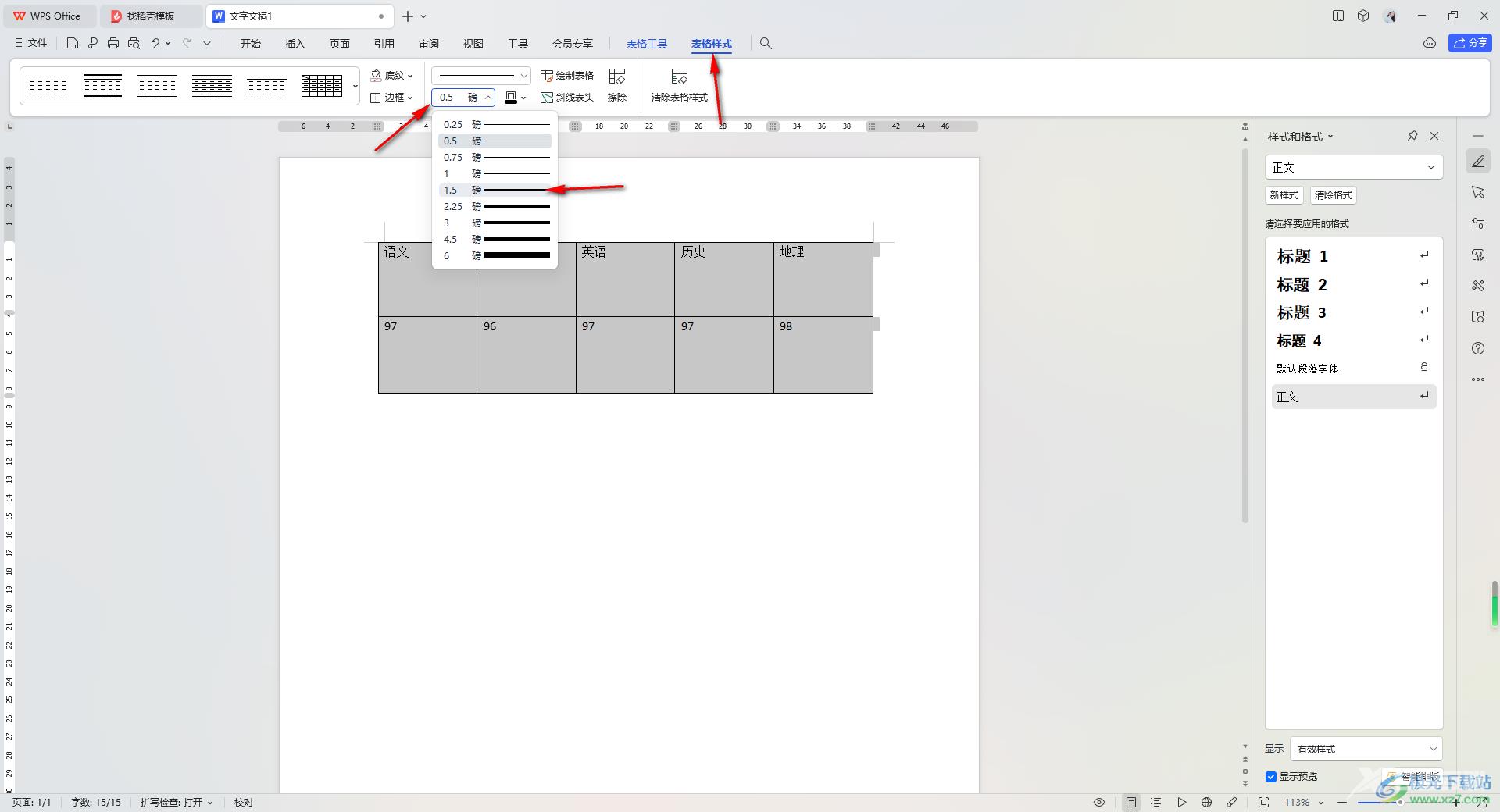This screenshot has width=1500, height=812.
Task: Open the 开始 ribbon tab
Action: pos(251,44)
